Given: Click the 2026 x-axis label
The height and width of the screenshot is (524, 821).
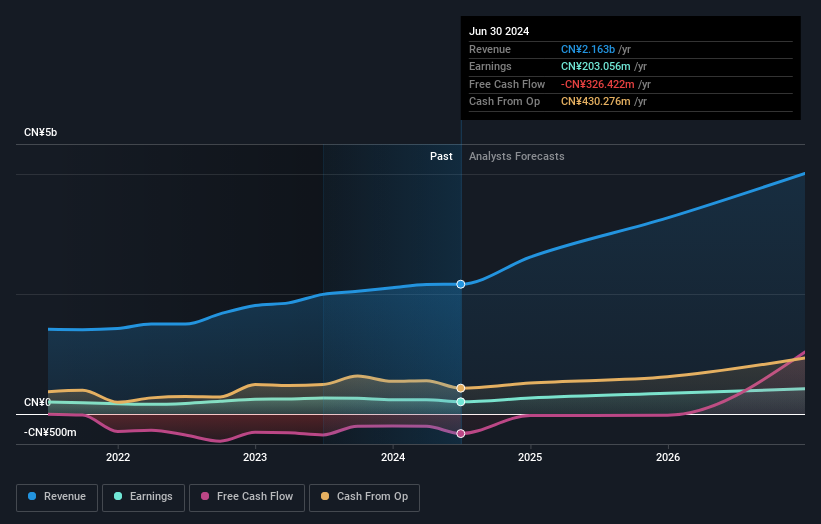Looking at the screenshot, I should [x=668, y=457].
